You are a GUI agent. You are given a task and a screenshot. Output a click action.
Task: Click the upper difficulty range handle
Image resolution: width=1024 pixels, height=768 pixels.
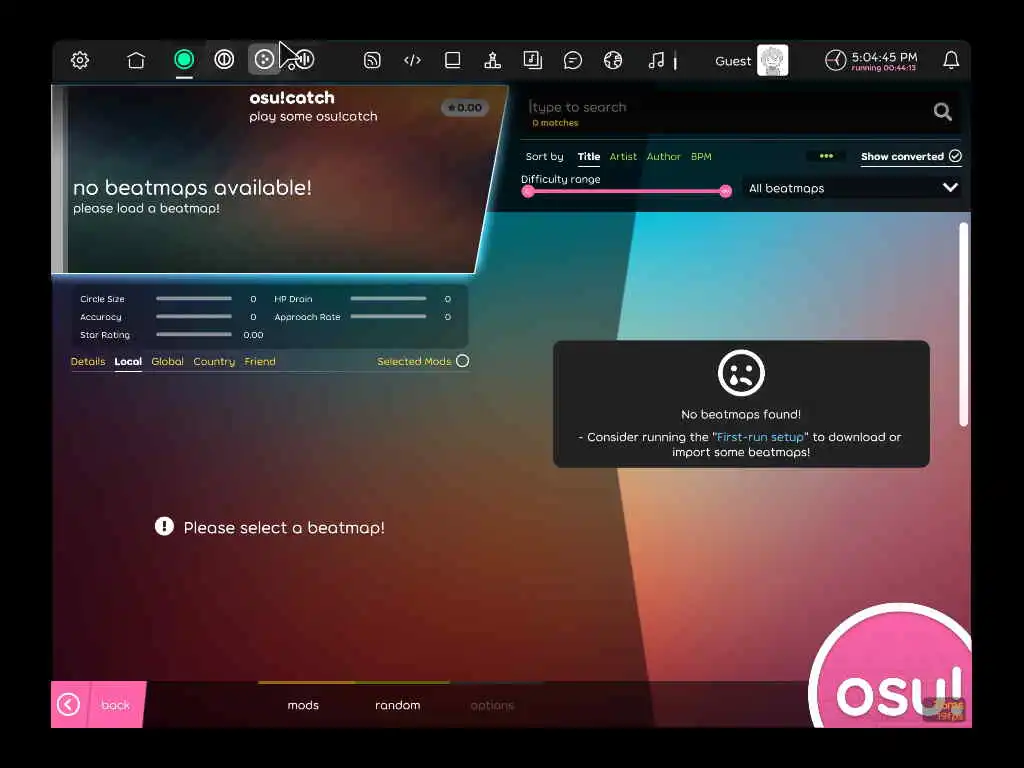click(x=725, y=191)
